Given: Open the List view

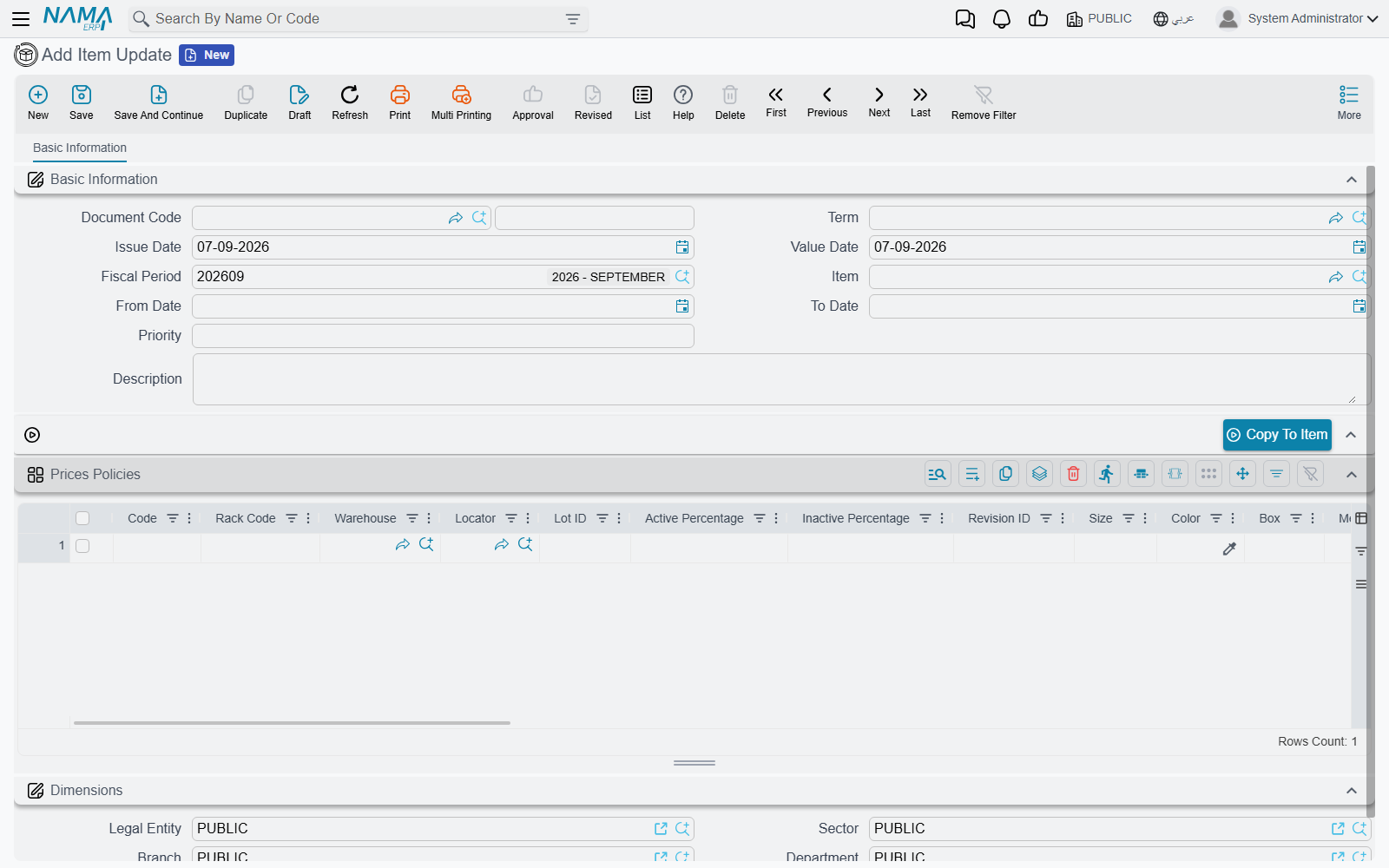Looking at the screenshot, I should (642, 102).
